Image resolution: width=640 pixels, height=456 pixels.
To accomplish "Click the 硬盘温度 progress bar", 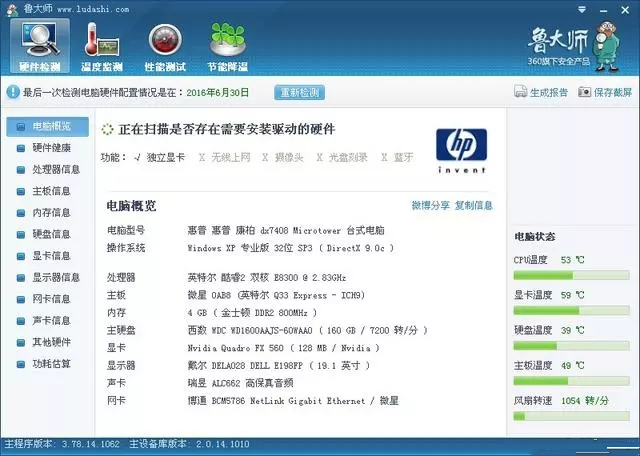I will point(571,346).
